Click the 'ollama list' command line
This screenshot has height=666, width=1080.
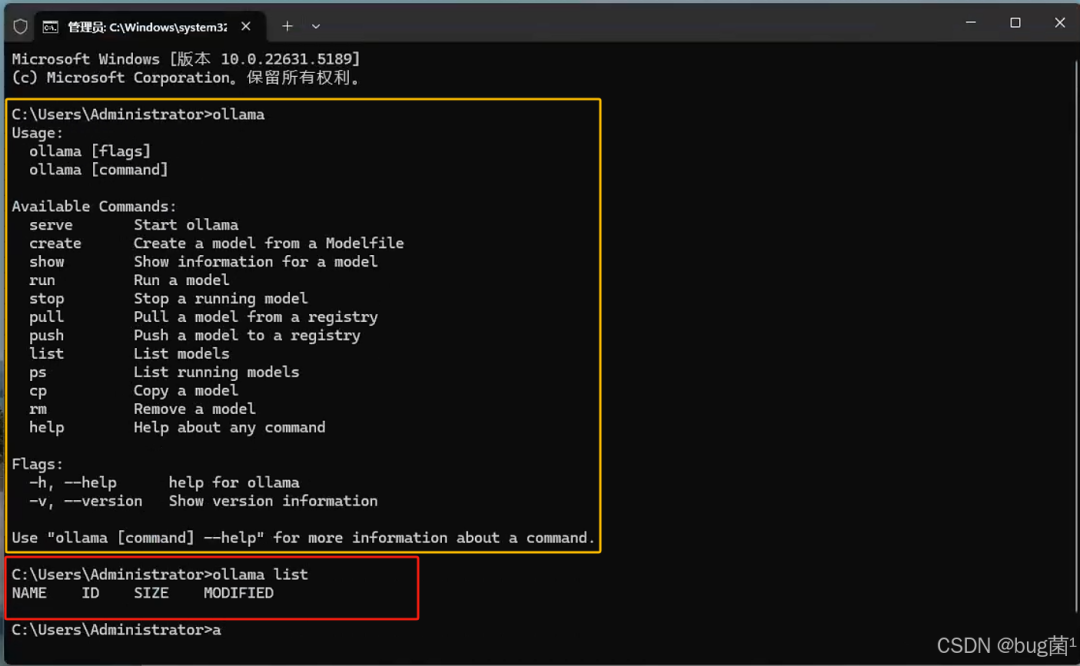tap(160, 575)
